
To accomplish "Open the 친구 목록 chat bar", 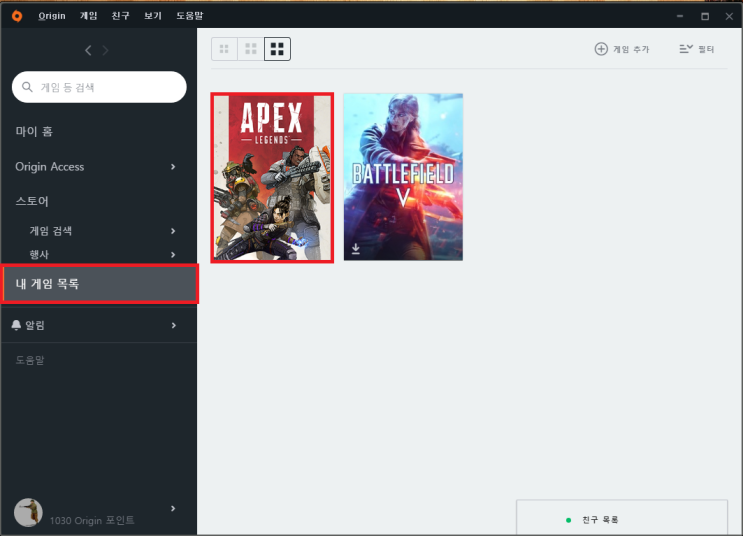I will (x=622, y=518).
